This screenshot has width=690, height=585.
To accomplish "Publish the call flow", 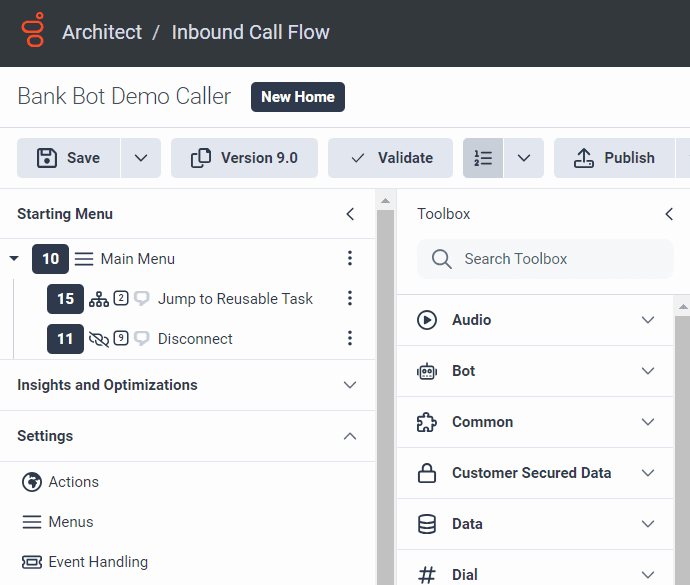I will 614,158.
